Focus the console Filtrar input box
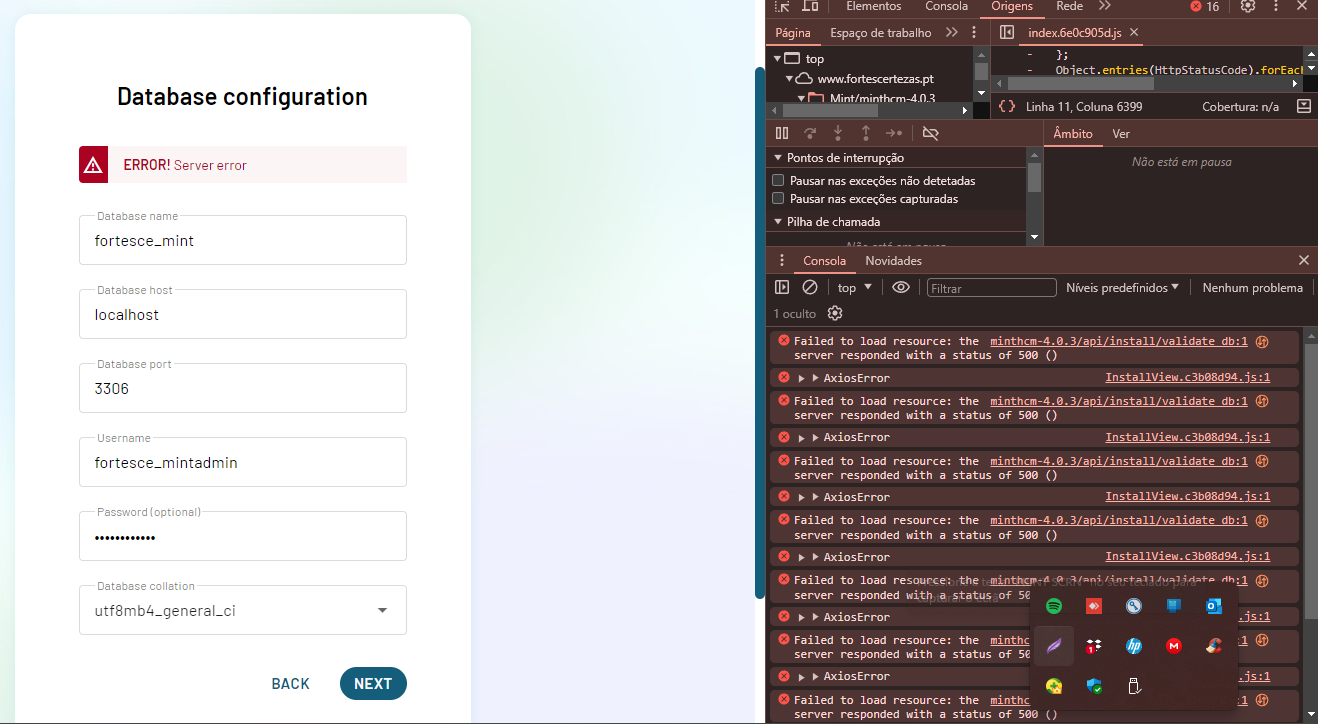The image size is (1318, 724). 991,288
